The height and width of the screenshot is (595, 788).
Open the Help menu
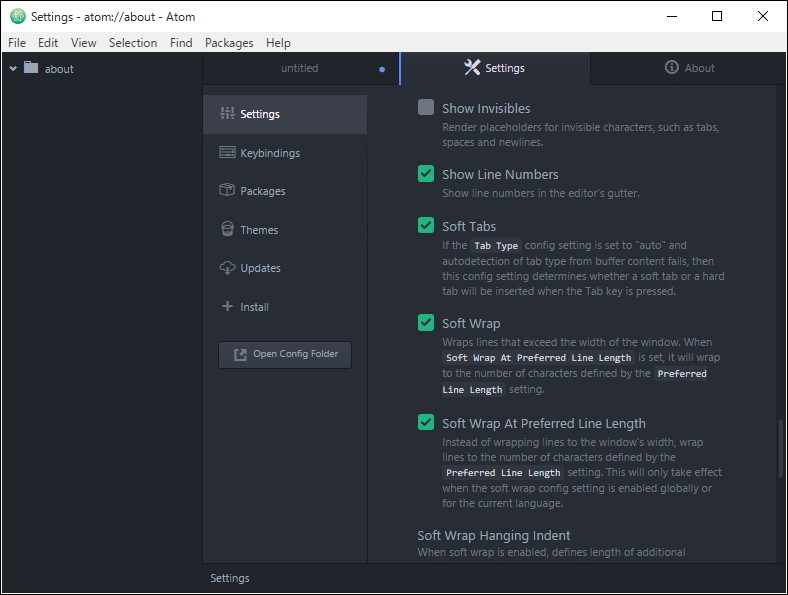pyautogui.click(x=278, y=43)
